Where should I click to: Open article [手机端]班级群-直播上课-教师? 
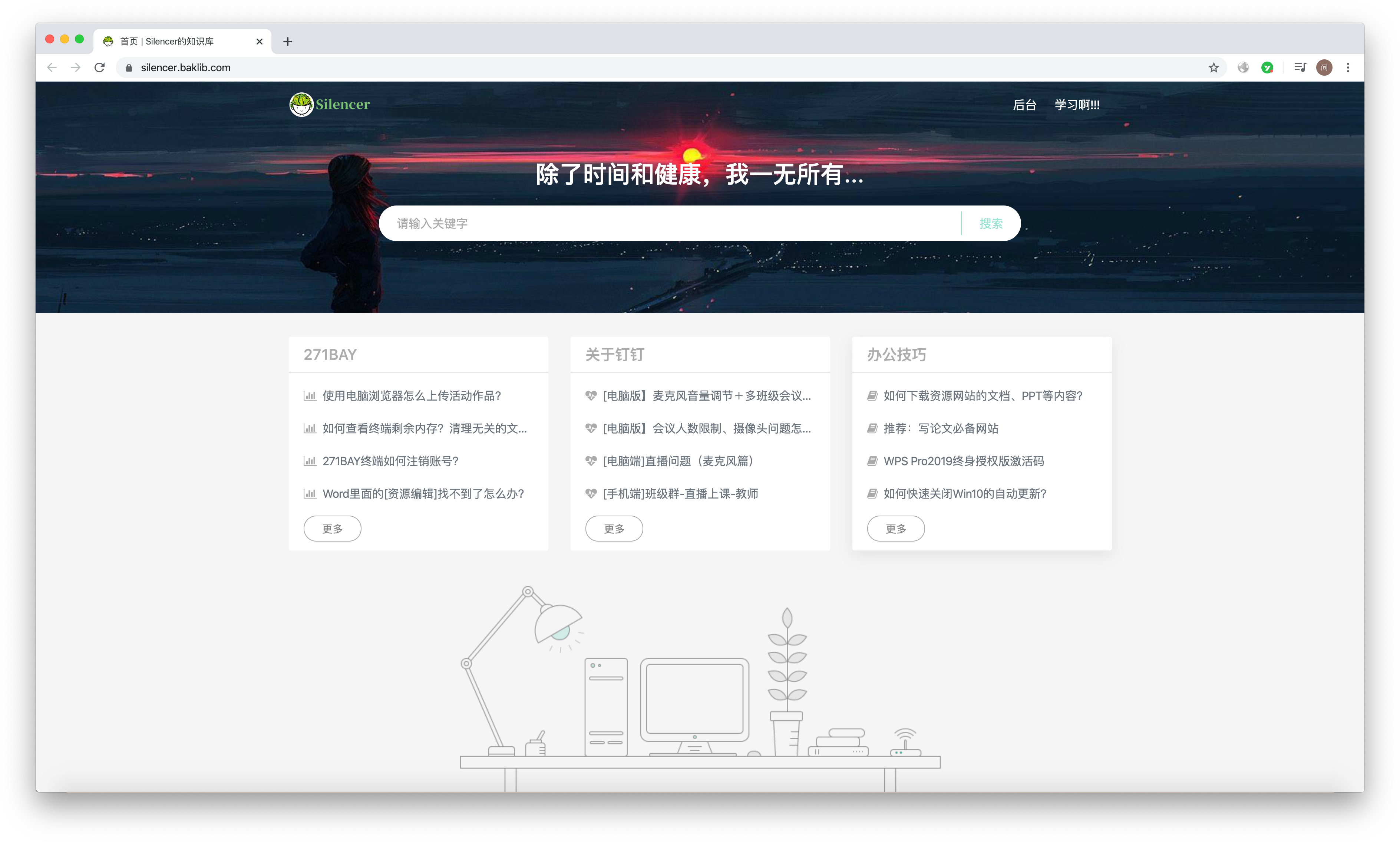(680, 494)
